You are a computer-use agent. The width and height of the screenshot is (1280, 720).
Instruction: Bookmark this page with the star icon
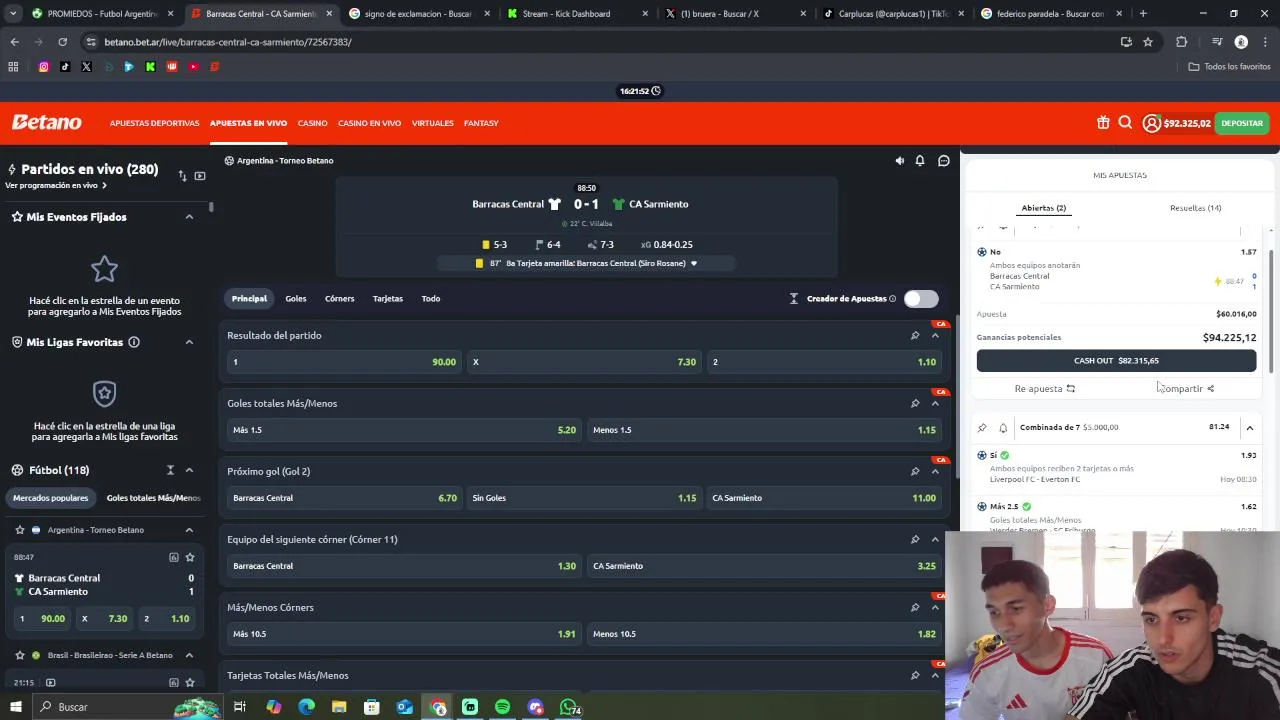click(1148, 42)
